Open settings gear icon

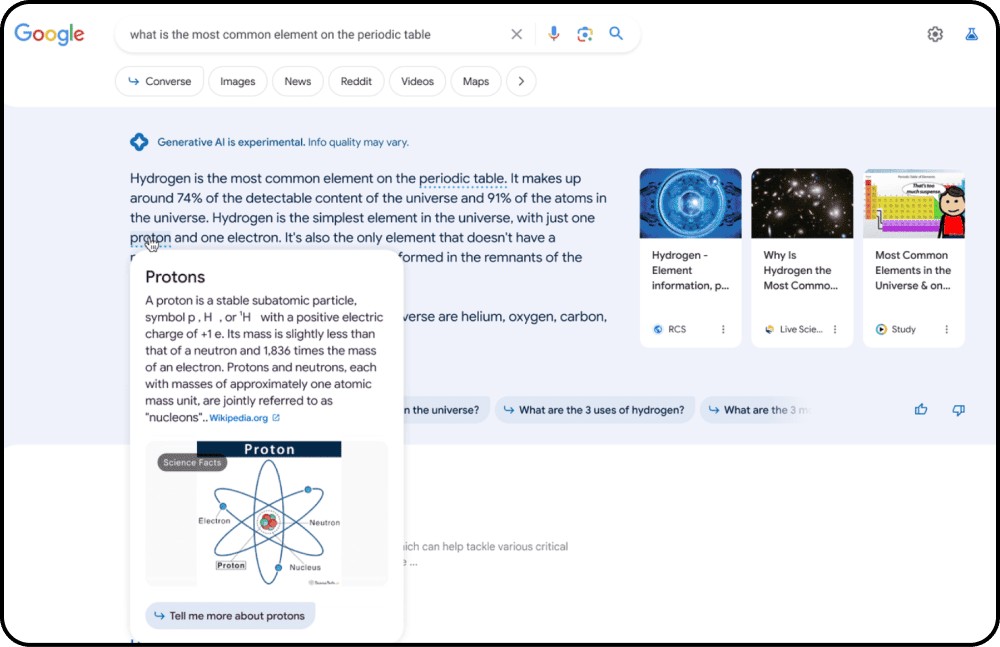935,34
